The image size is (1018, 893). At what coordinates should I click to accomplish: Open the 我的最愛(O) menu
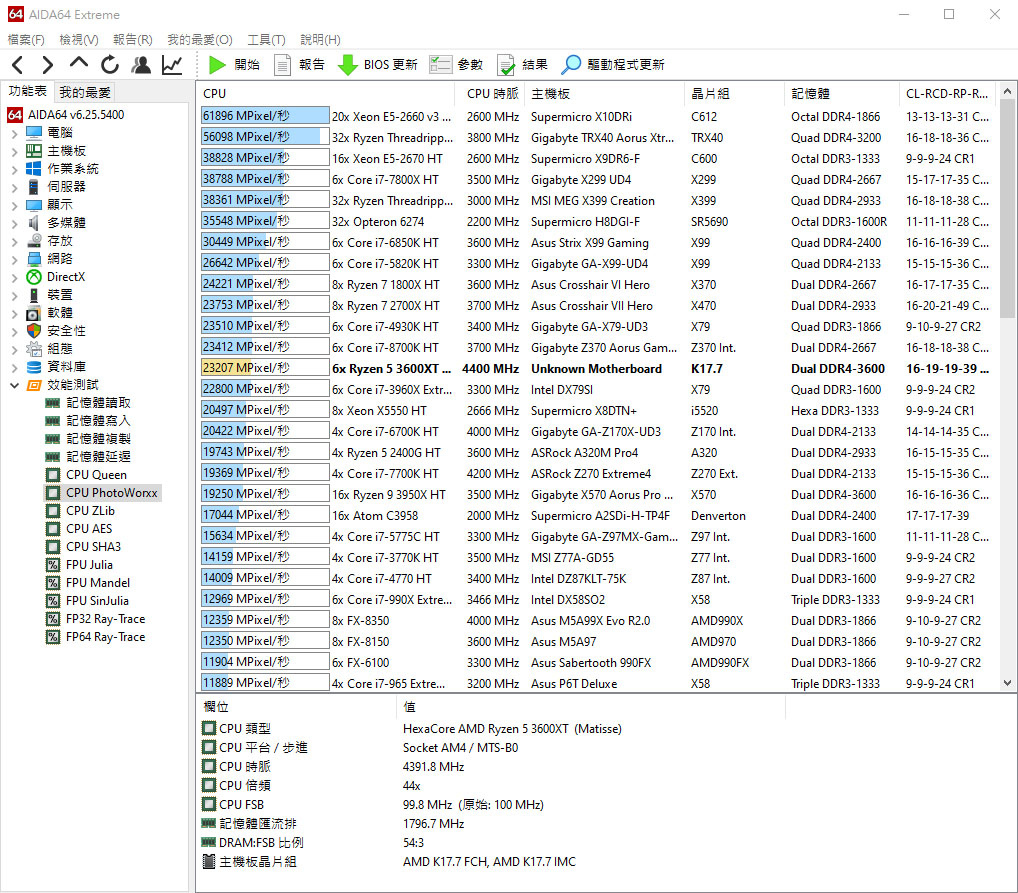[x=200, y=40]
